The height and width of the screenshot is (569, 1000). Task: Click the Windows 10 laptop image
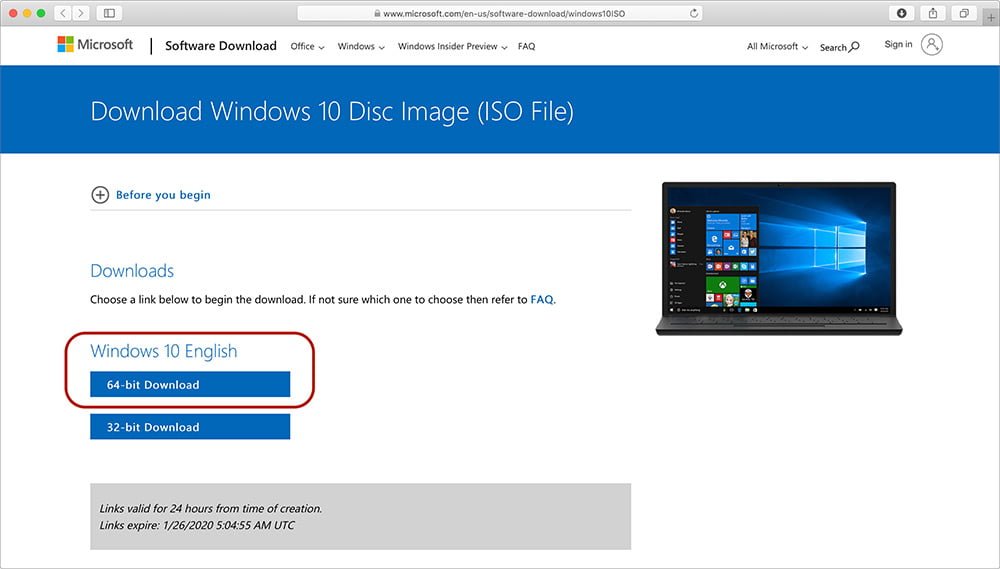point(779,258)
